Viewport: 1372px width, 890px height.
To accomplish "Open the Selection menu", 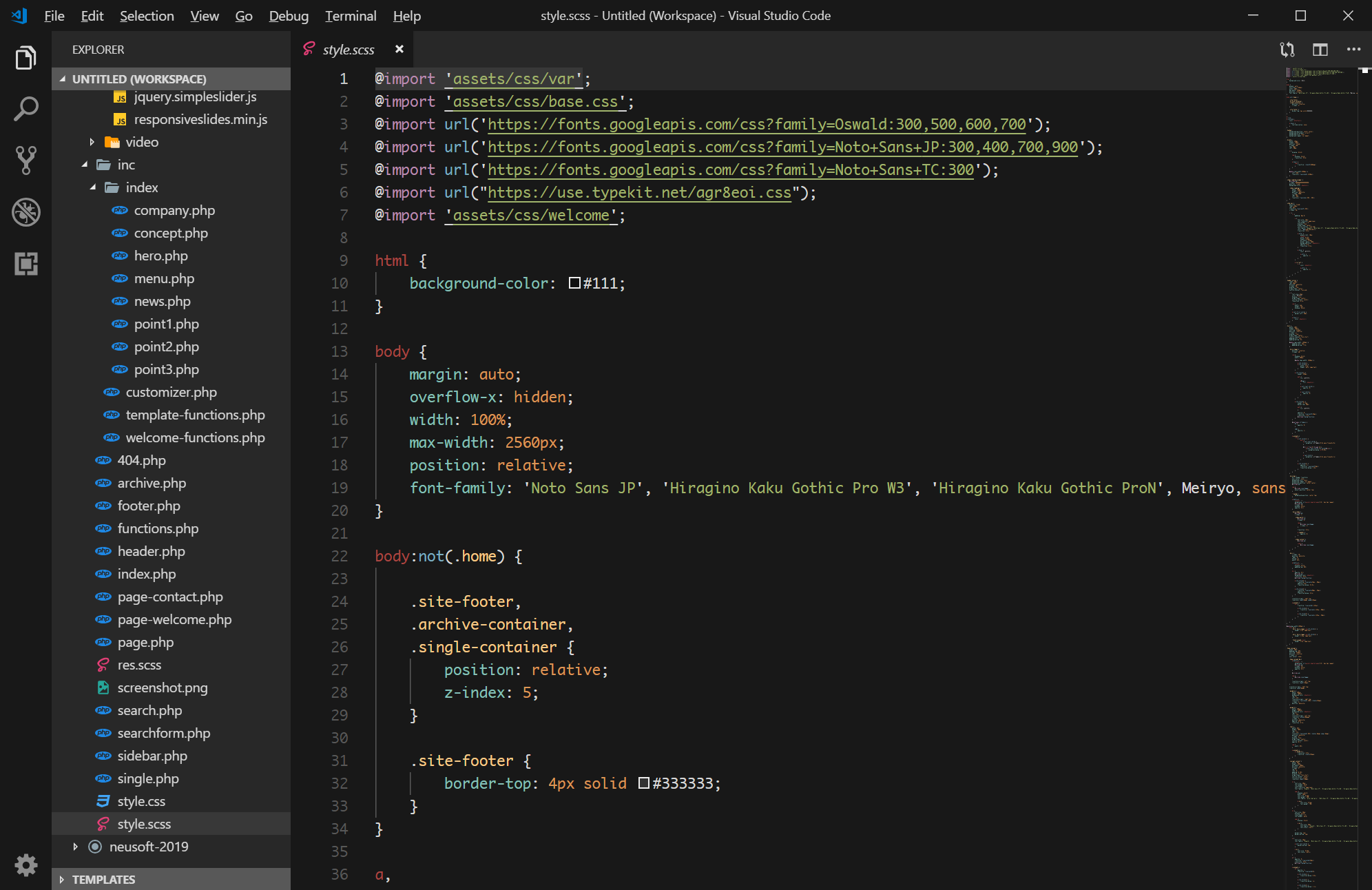I will (x=146, y=16).
